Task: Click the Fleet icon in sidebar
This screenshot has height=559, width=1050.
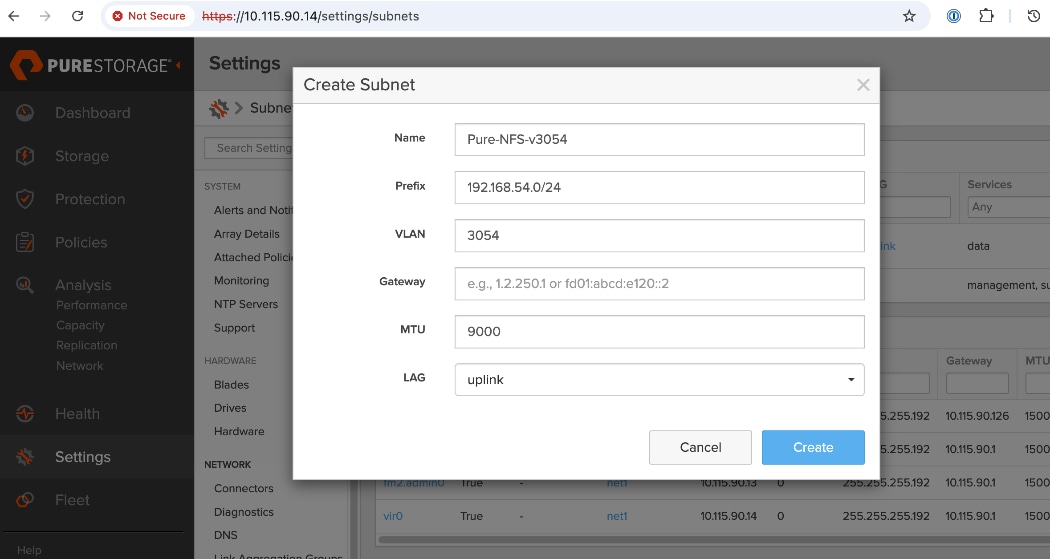Action: 25,499
